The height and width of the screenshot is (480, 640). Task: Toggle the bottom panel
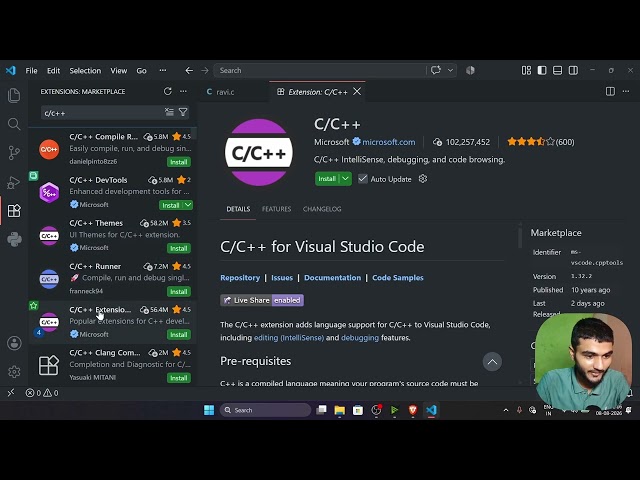click(x=558, y=71)
